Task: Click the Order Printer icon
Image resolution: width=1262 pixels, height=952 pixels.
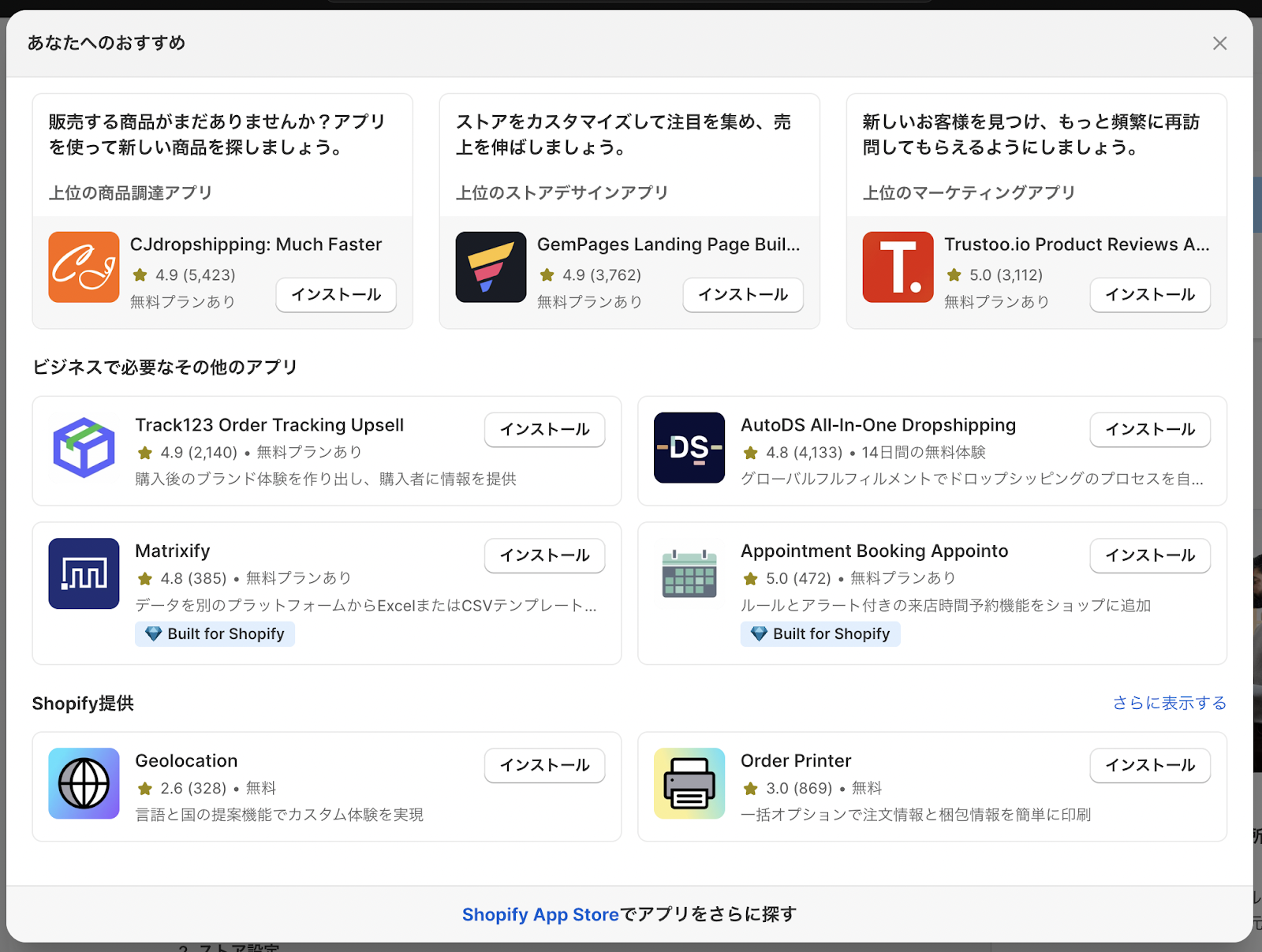Action: point(689,783)
